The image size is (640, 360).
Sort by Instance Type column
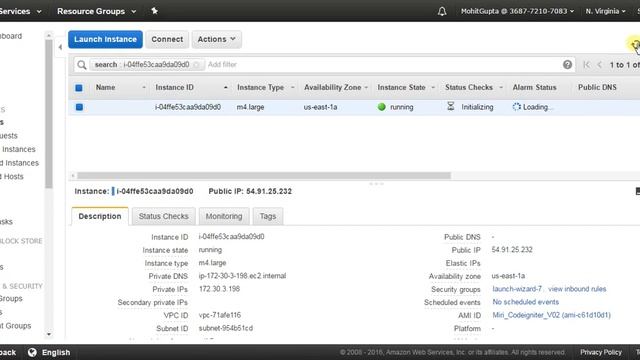(x=260, y=87)
